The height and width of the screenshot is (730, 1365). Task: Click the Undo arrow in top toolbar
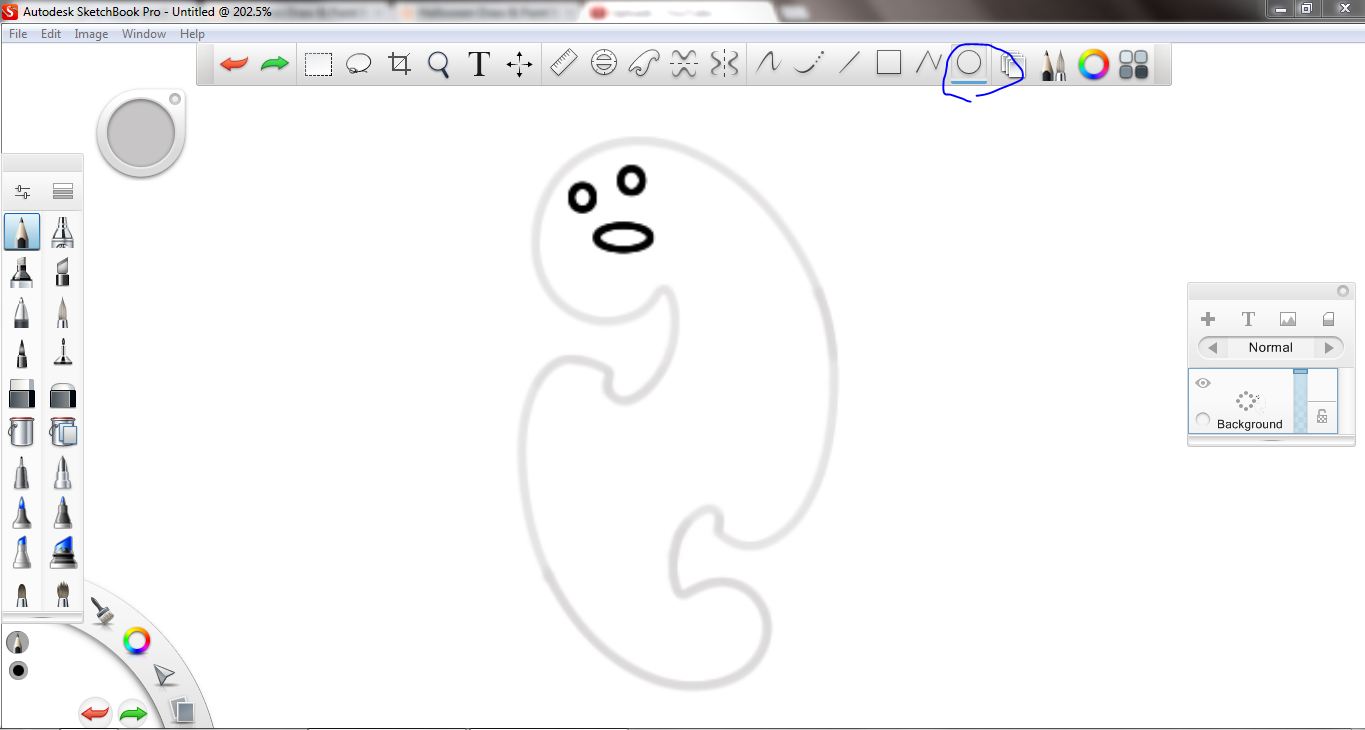pyautogui.click(x=234, y=65)
